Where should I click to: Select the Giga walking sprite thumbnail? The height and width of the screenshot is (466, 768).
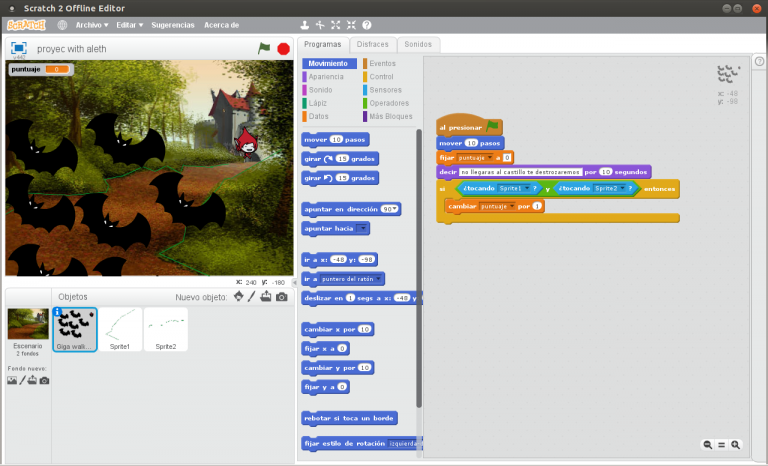pyautogui.click(x=75, y=329)
